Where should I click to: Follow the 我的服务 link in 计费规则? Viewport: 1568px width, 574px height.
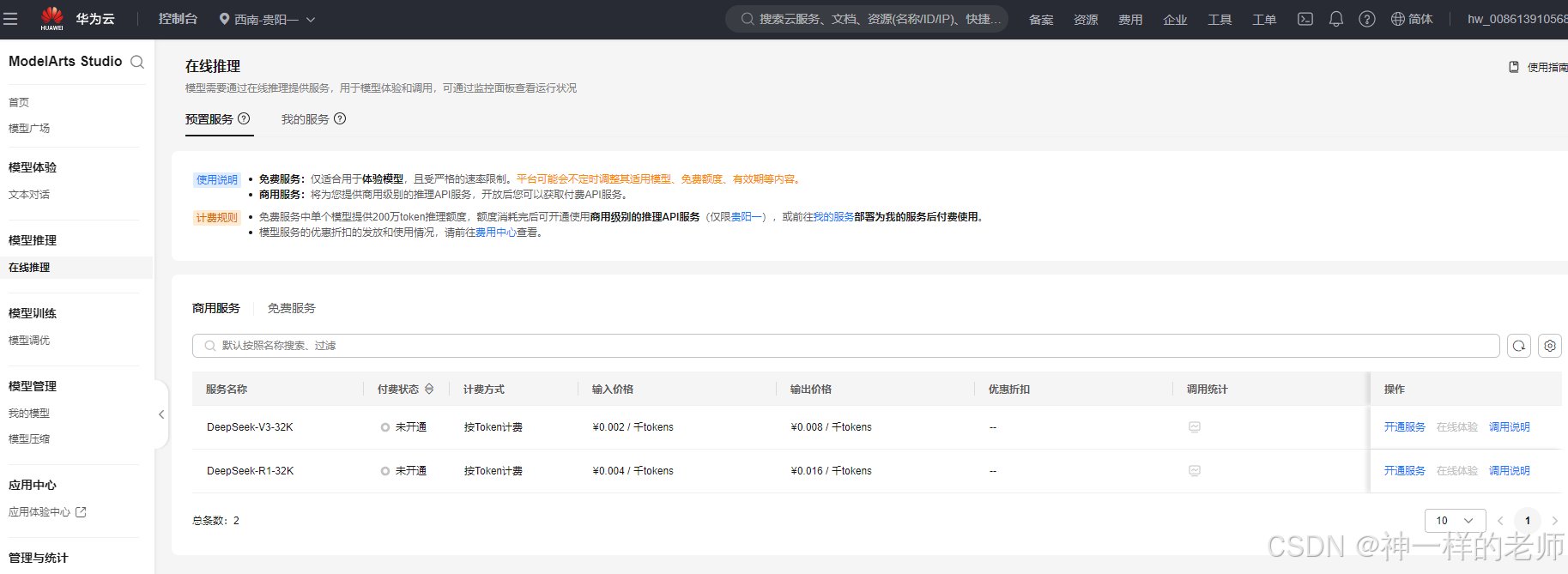tap(833, 217)
